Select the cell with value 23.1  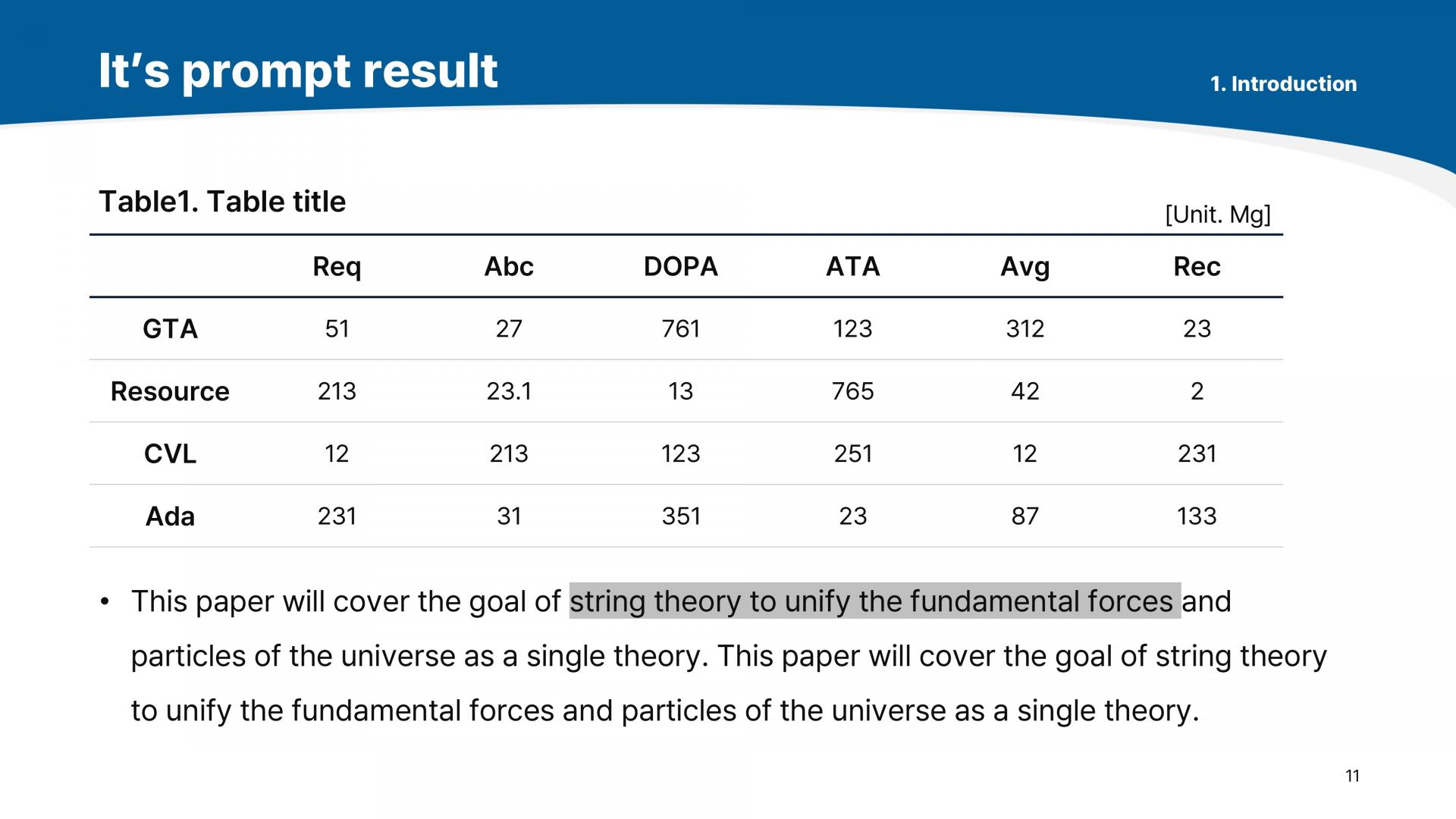(x=509, y=391)
